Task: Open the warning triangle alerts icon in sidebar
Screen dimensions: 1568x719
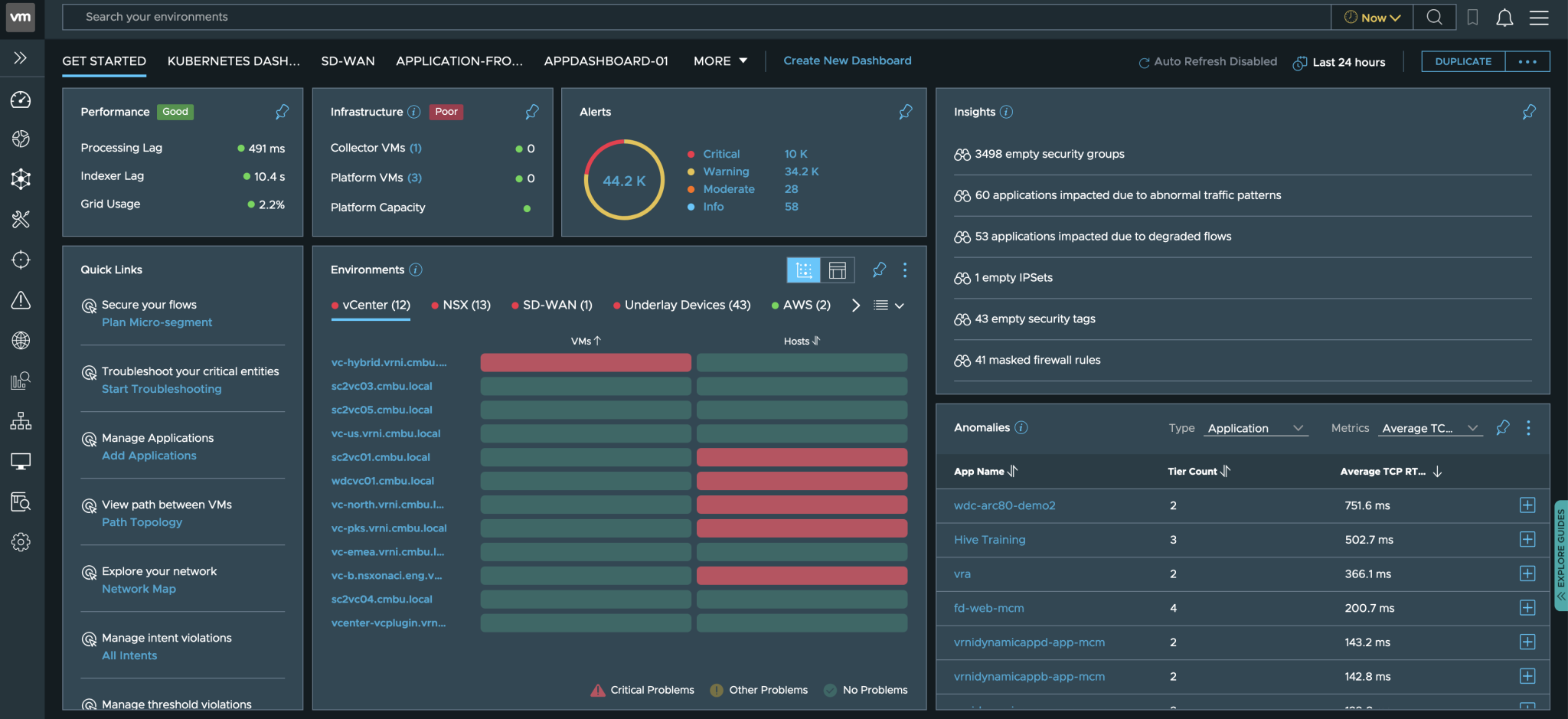Action: click(21, 300)
